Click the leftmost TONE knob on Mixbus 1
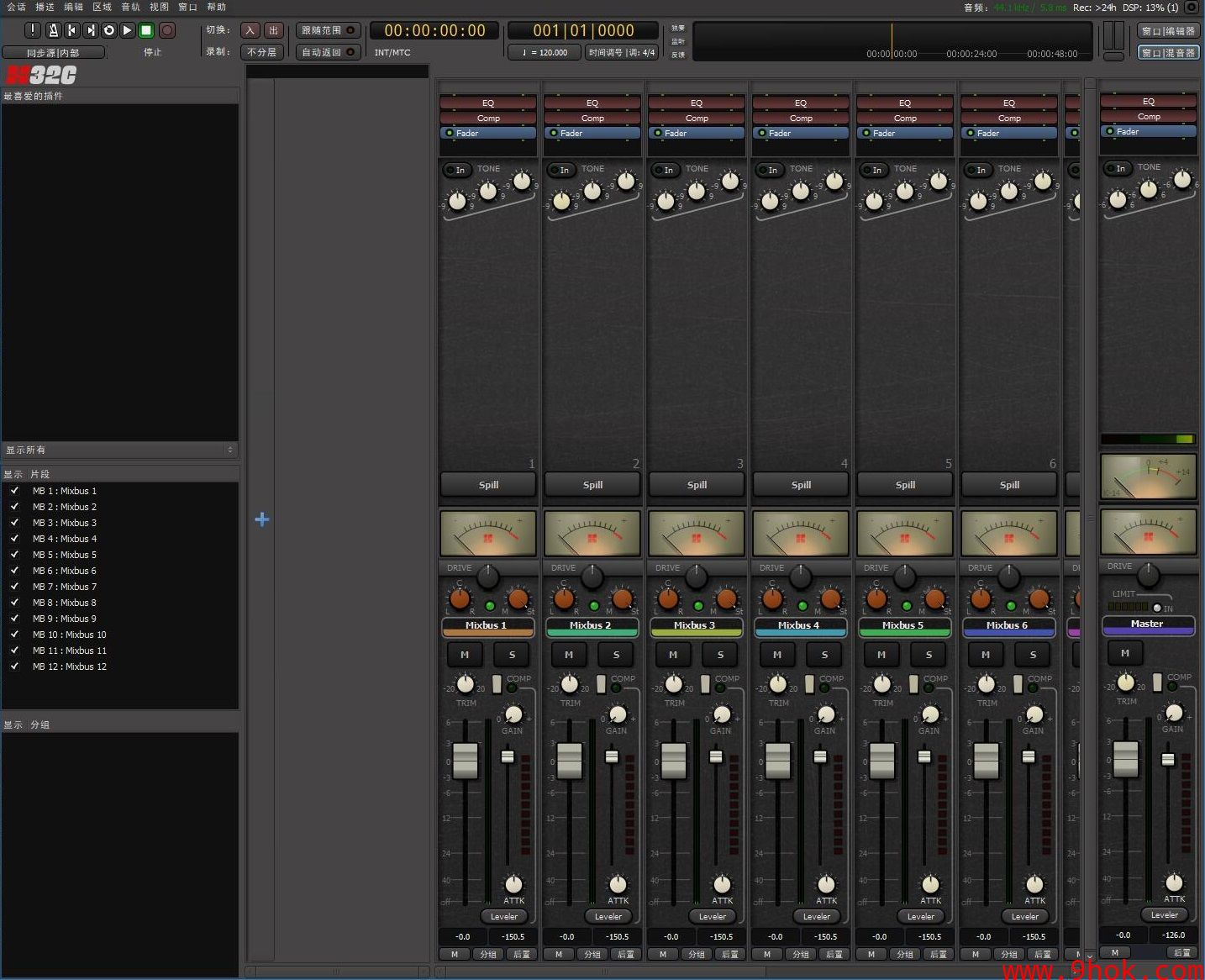 click(x=457, y=201)
